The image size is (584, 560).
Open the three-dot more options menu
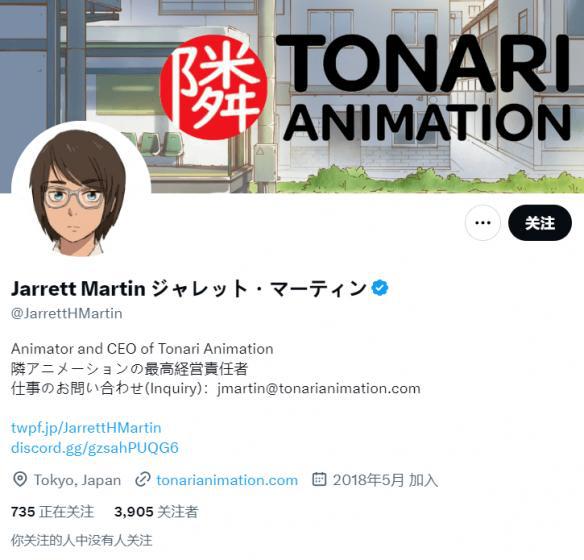tap(482, 223)
